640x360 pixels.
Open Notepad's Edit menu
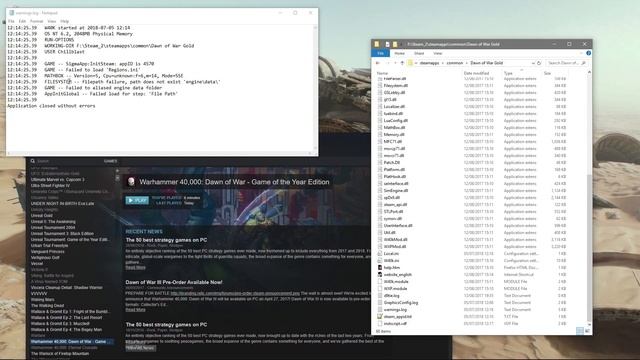coord(22,21)
